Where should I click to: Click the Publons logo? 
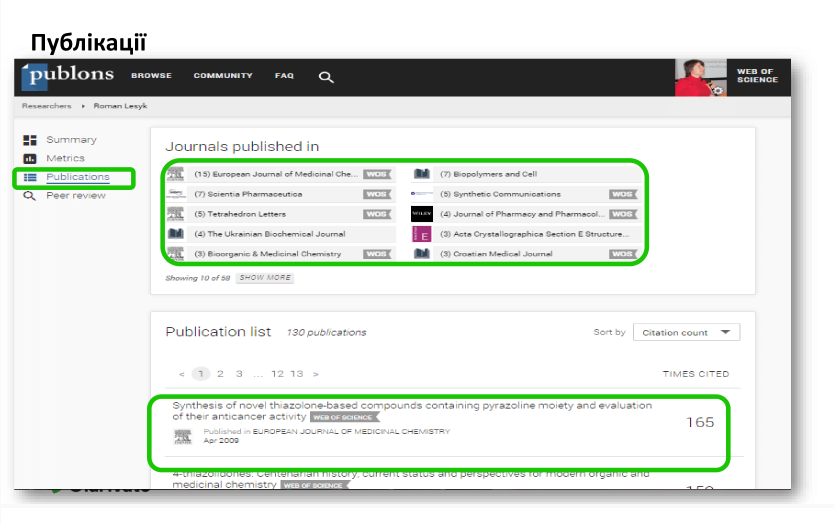tap(68, 76)
